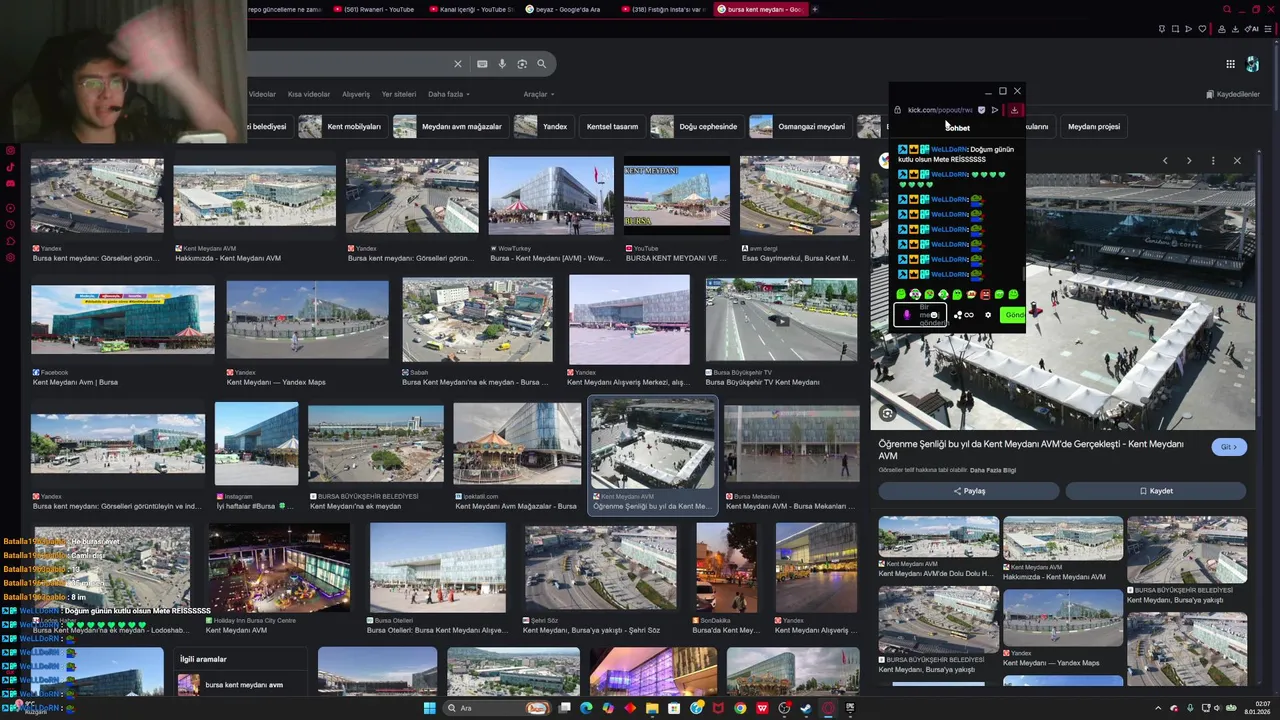Expand the Araçlar tools dropdown
Viewport: 1280px width, 720px height.
(538, 94)
